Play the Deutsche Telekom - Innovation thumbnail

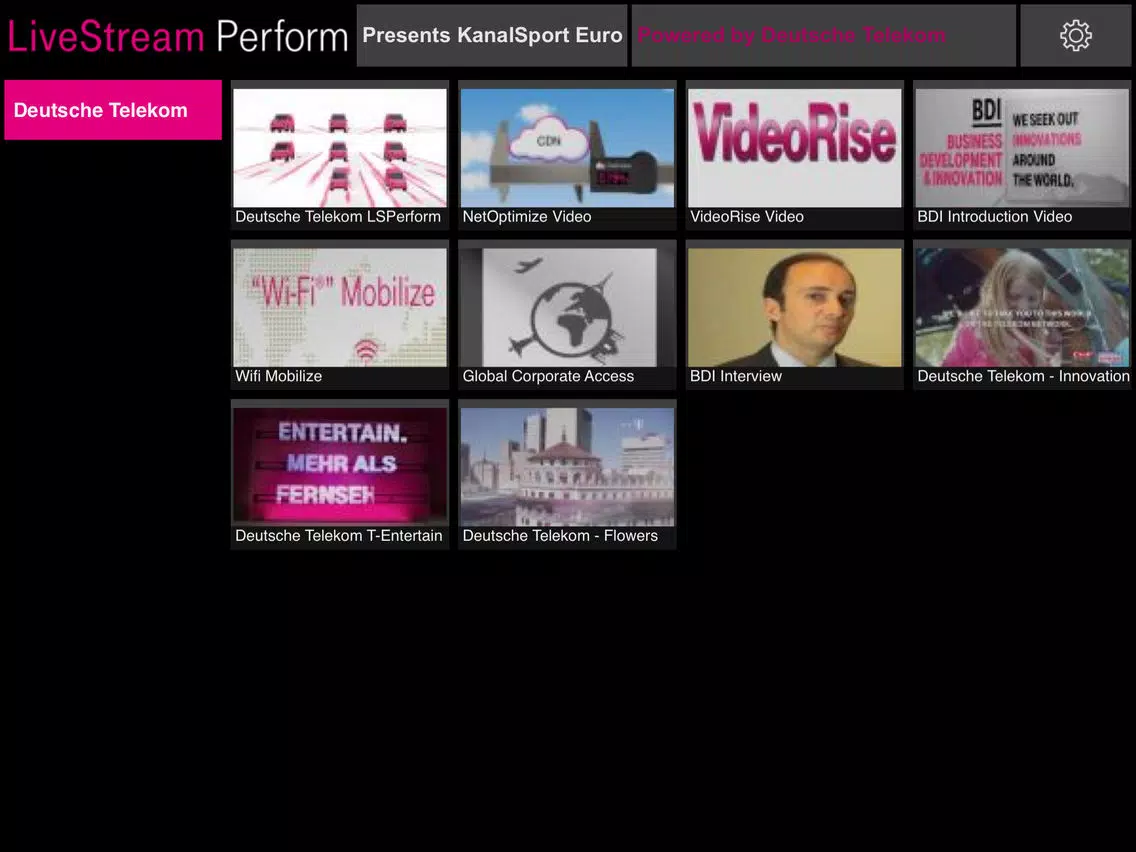click(1022, 307)
